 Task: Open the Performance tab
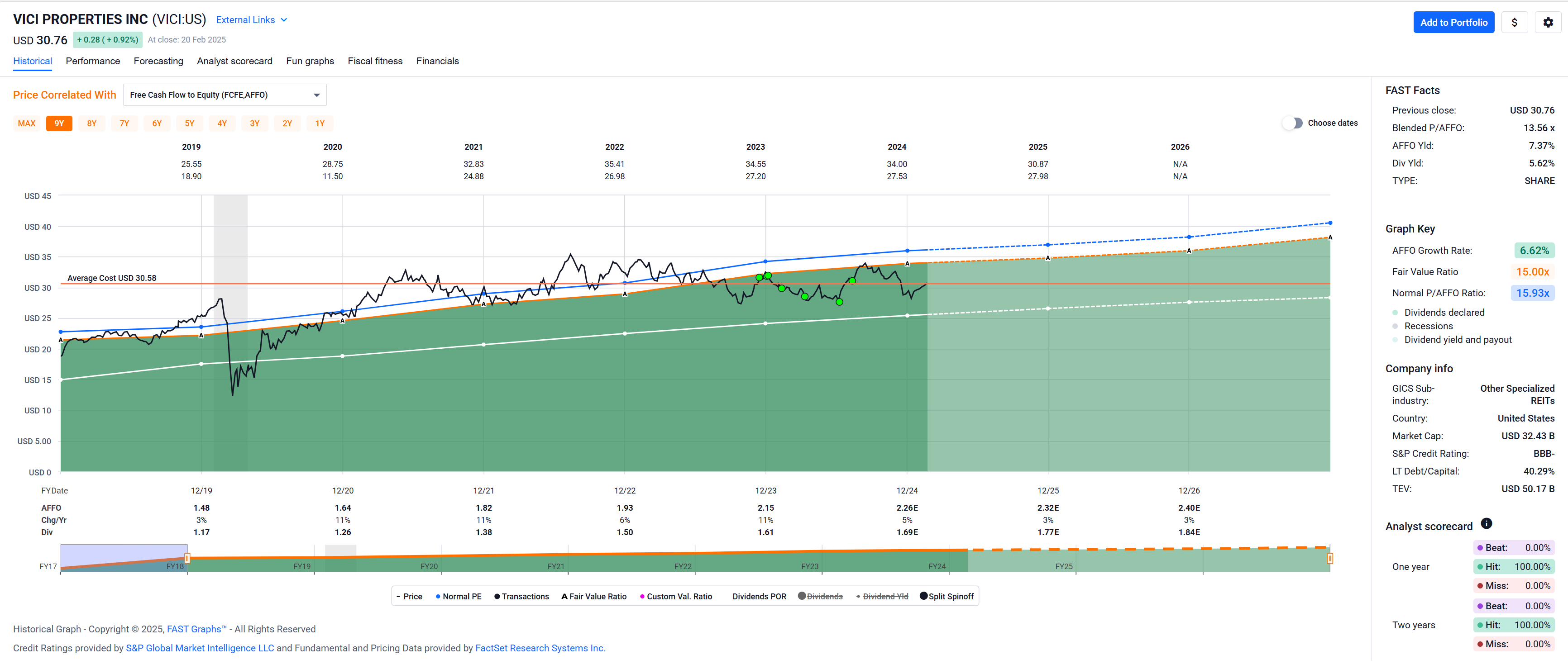pyautogui.click(x=92, y=61)
